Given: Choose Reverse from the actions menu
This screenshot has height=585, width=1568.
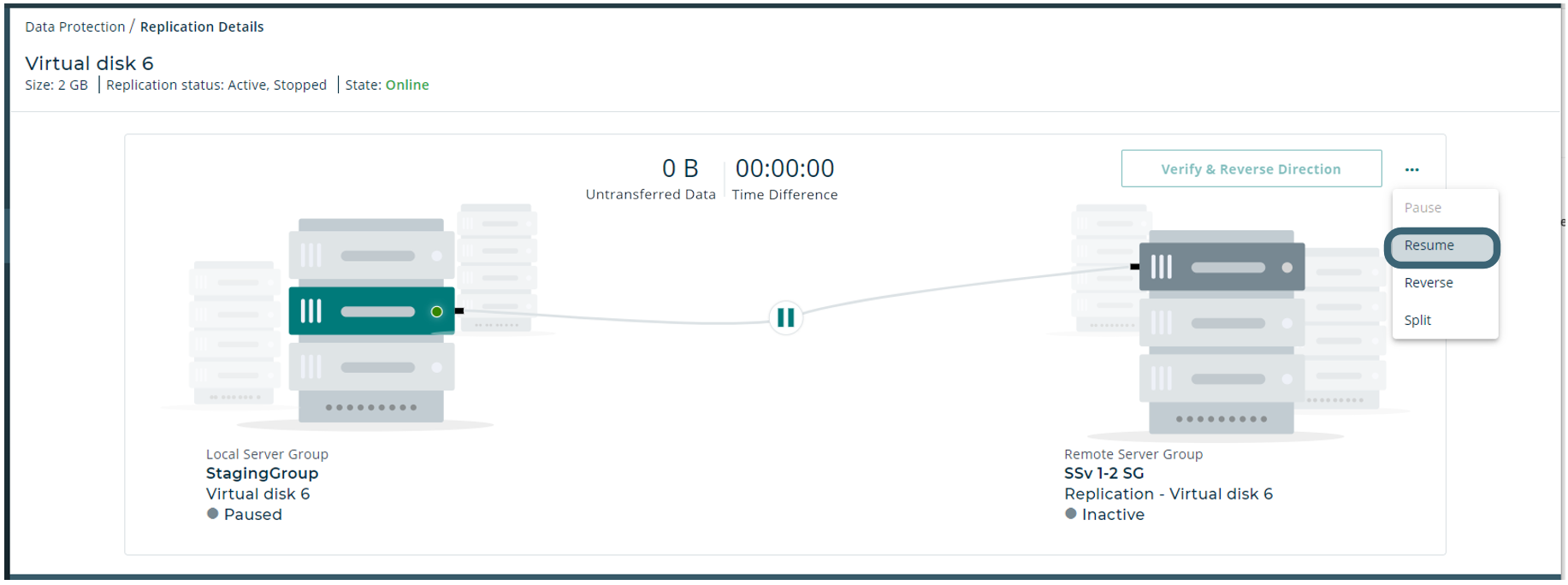Looking at the screenshot, I should pyautogui.click(x=1429, y=283).
